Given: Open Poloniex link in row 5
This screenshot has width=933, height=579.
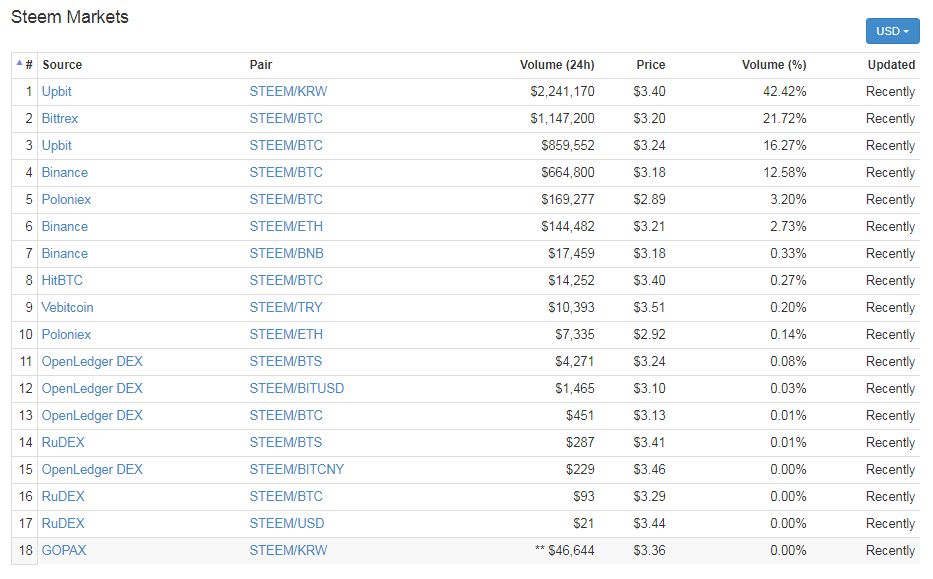Looking at the screenshot, I should coord(66,200).
